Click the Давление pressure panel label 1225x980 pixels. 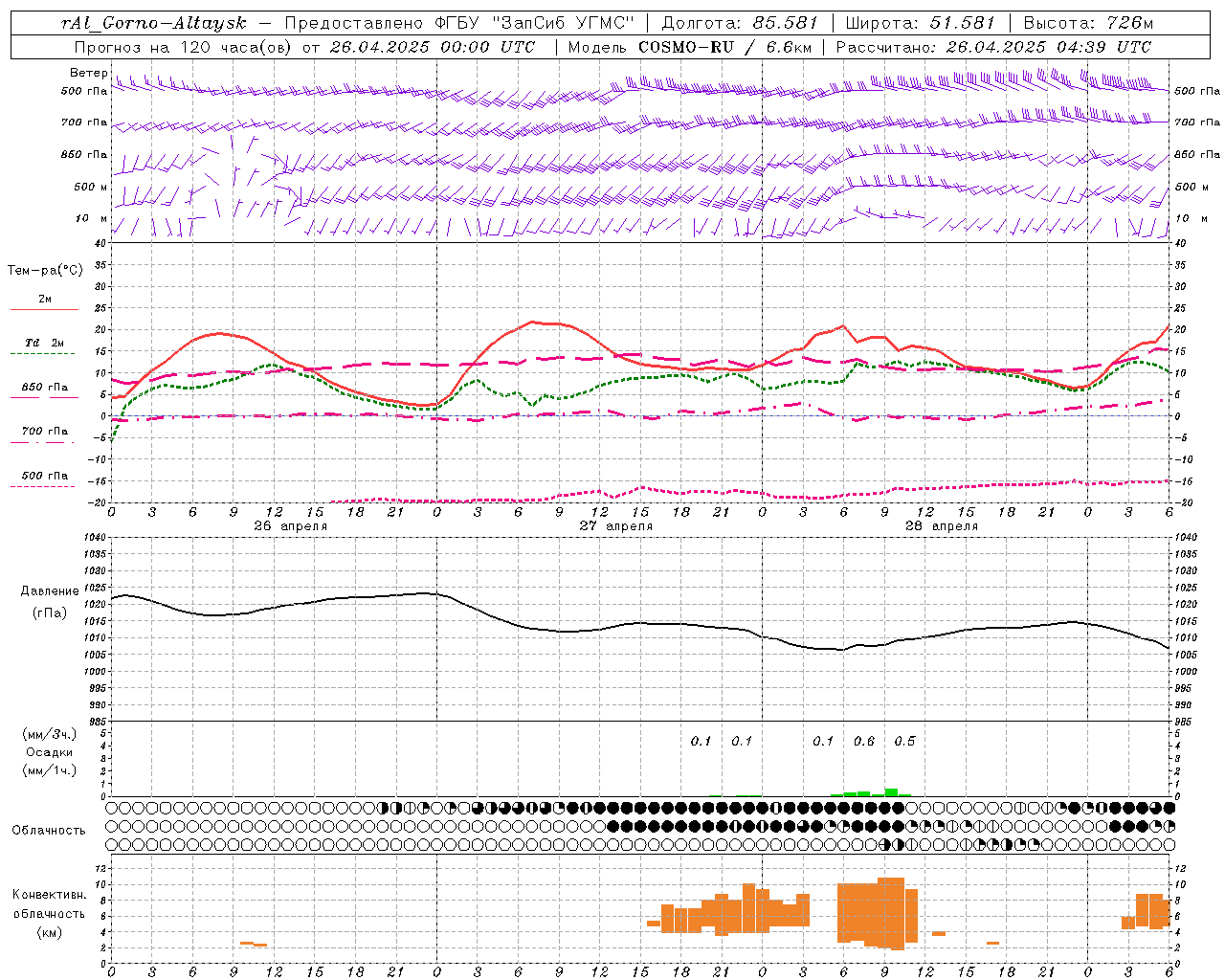tap(50, 591)
